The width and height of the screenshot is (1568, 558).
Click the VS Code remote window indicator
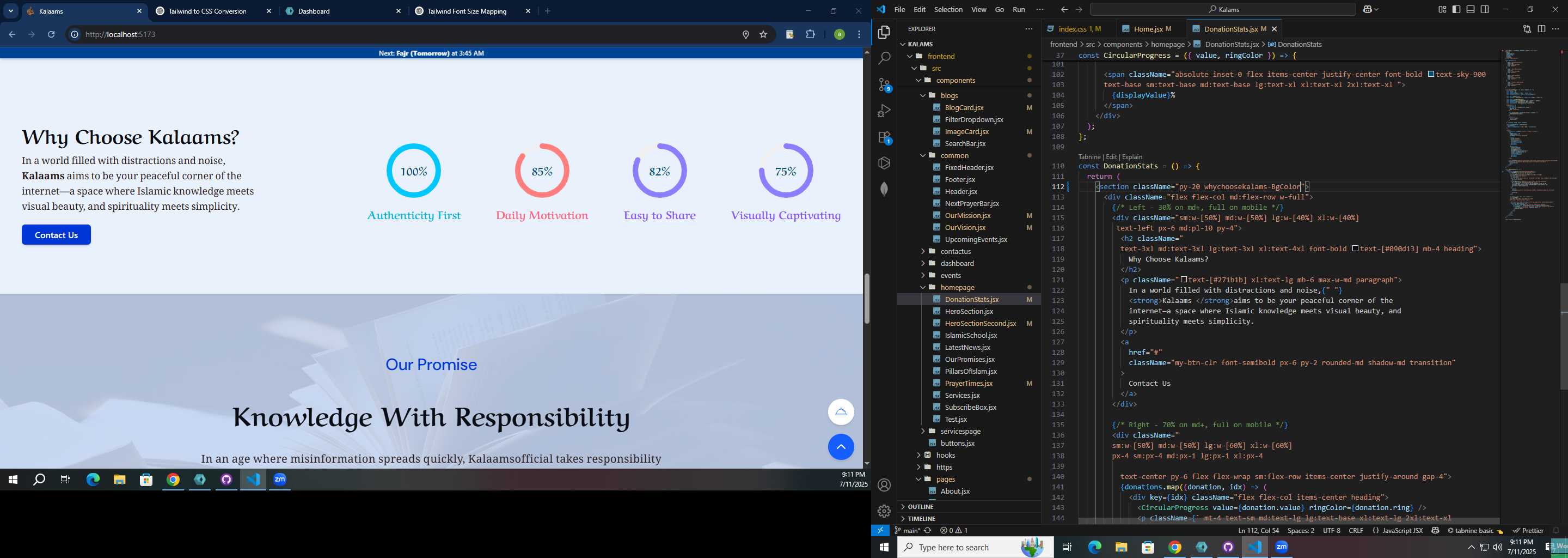click(880, 531)
